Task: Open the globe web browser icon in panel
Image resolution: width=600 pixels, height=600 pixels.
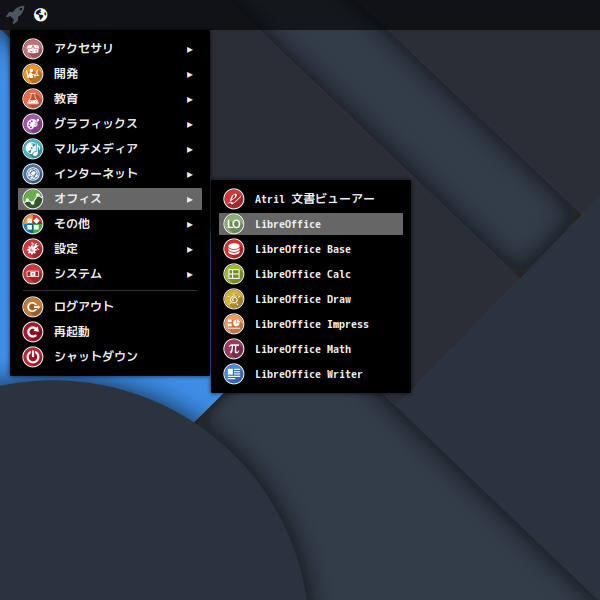Action: point(41,15)
